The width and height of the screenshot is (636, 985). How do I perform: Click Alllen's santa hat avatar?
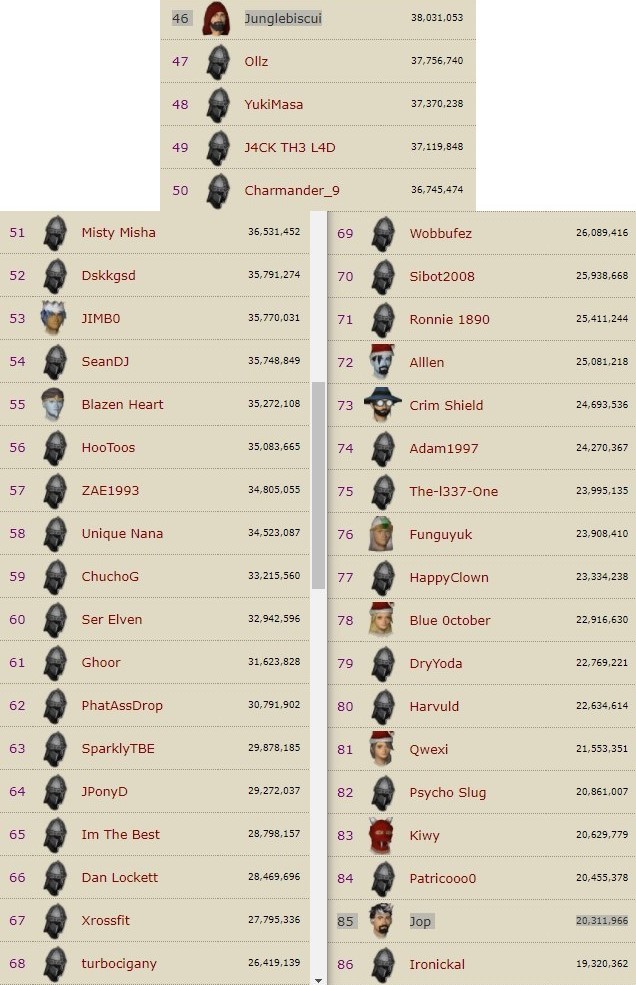(x=381, y=362)
